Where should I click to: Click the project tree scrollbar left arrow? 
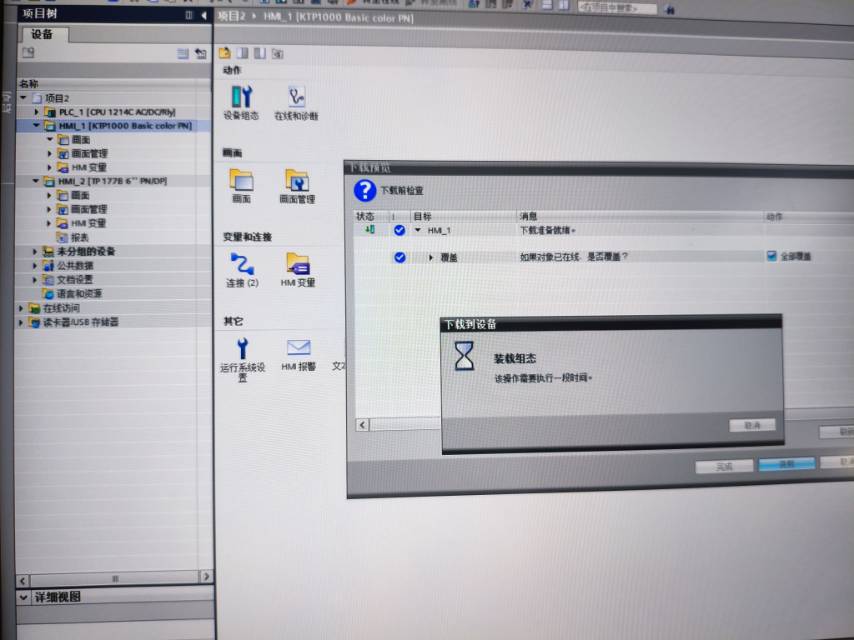tap(23, 580)
